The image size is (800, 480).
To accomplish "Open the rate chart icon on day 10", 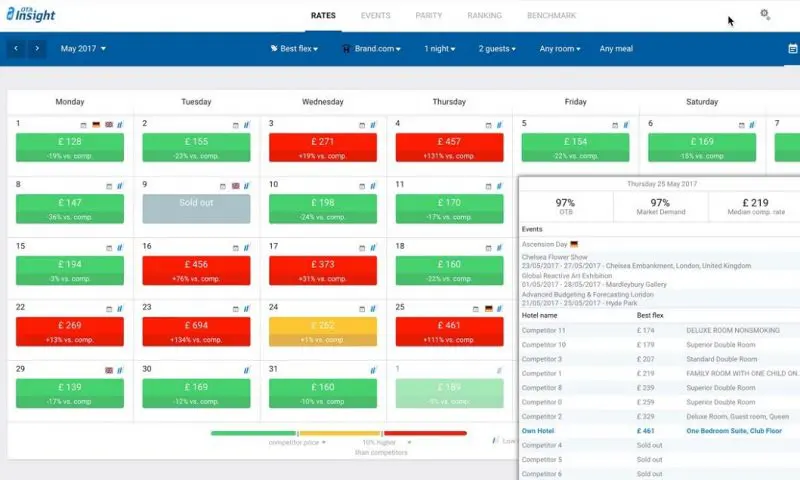I will [x=373, y=186].
